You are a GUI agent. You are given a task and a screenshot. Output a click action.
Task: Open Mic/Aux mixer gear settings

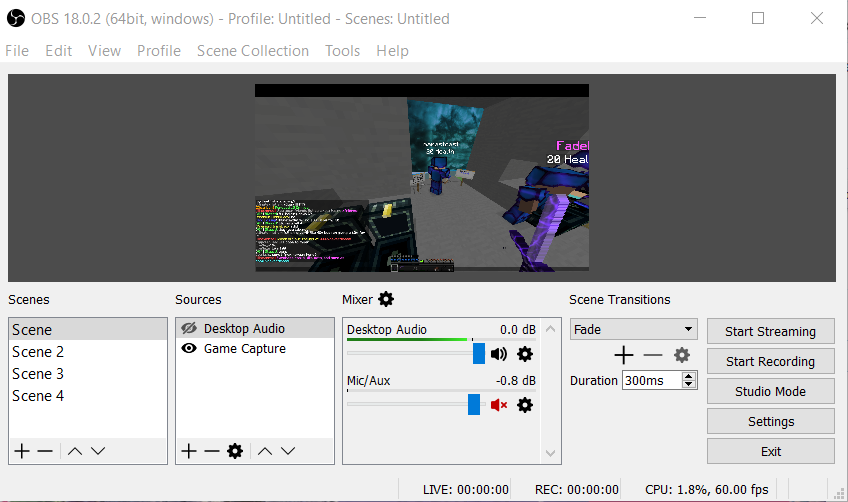[x=525, y=405]
